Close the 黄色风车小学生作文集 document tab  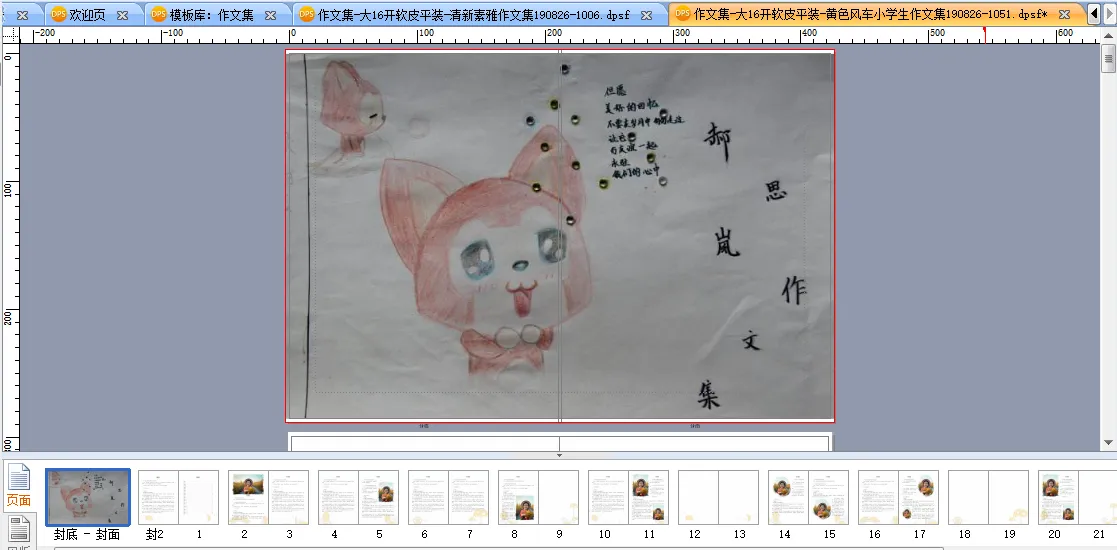pyautogui.click(x=1065, y=15)
